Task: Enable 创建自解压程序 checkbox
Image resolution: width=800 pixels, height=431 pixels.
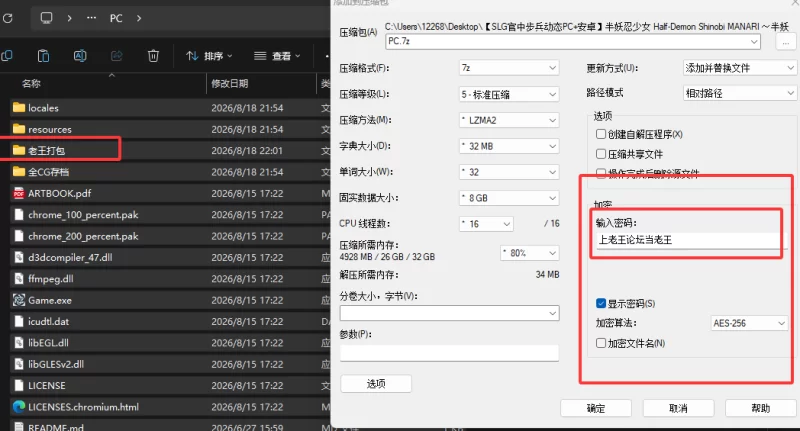Action: pyautogui.click(x=601, y=134)
